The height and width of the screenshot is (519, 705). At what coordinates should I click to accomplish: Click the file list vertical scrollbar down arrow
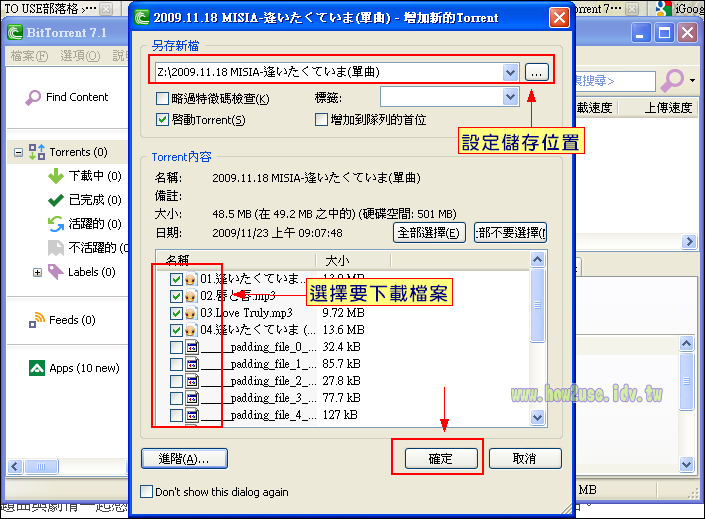(x=538, y=417)
